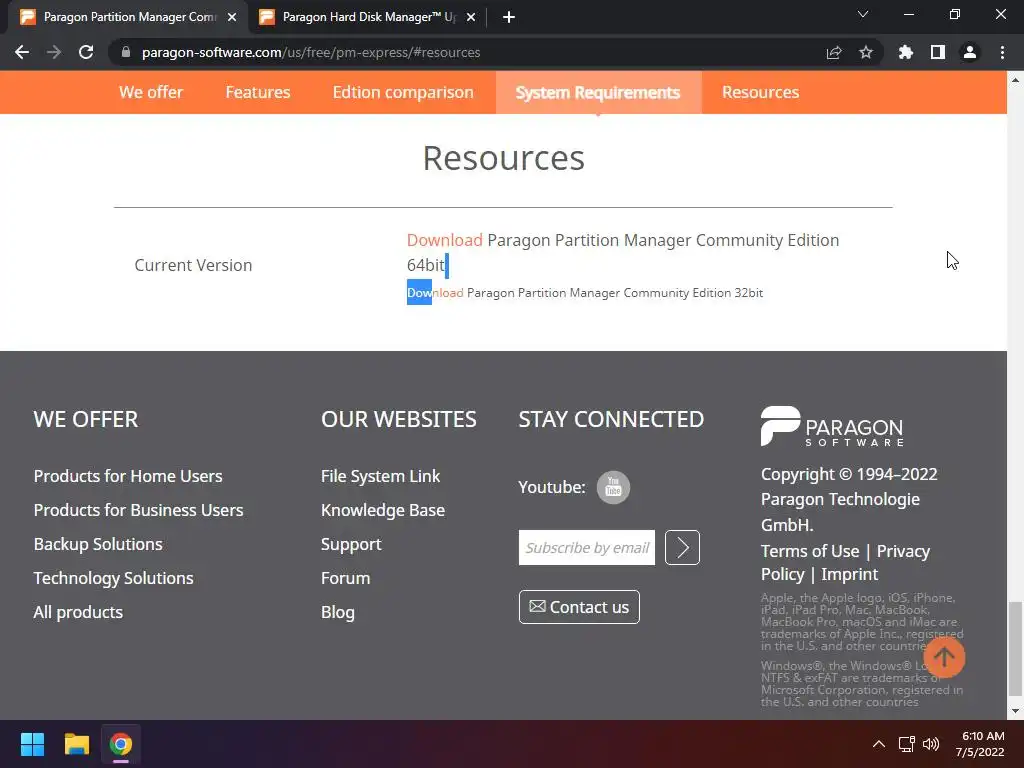The height and width of the screenshot is (768, 1024).
Task: Open the clock and date panel
Action: [980, 744]
